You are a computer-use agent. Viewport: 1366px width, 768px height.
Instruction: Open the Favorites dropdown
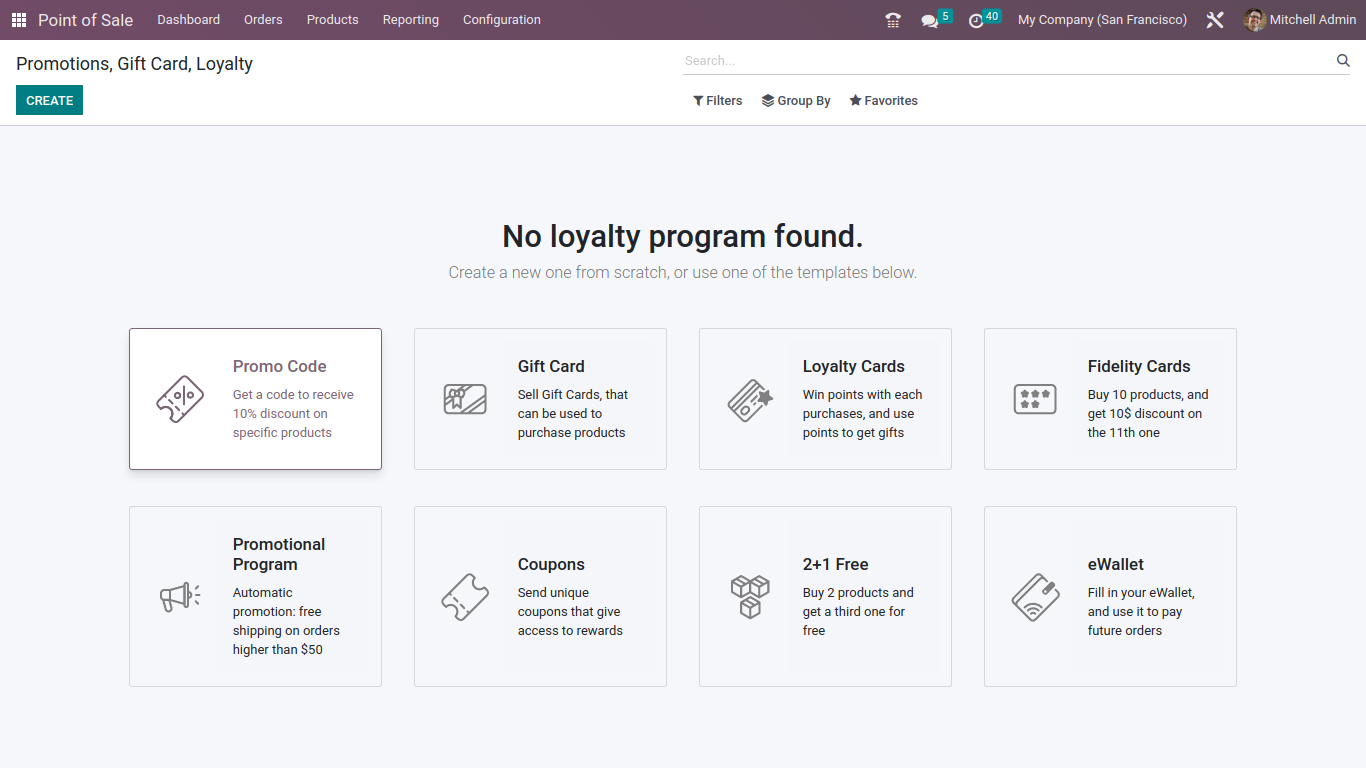883,101
